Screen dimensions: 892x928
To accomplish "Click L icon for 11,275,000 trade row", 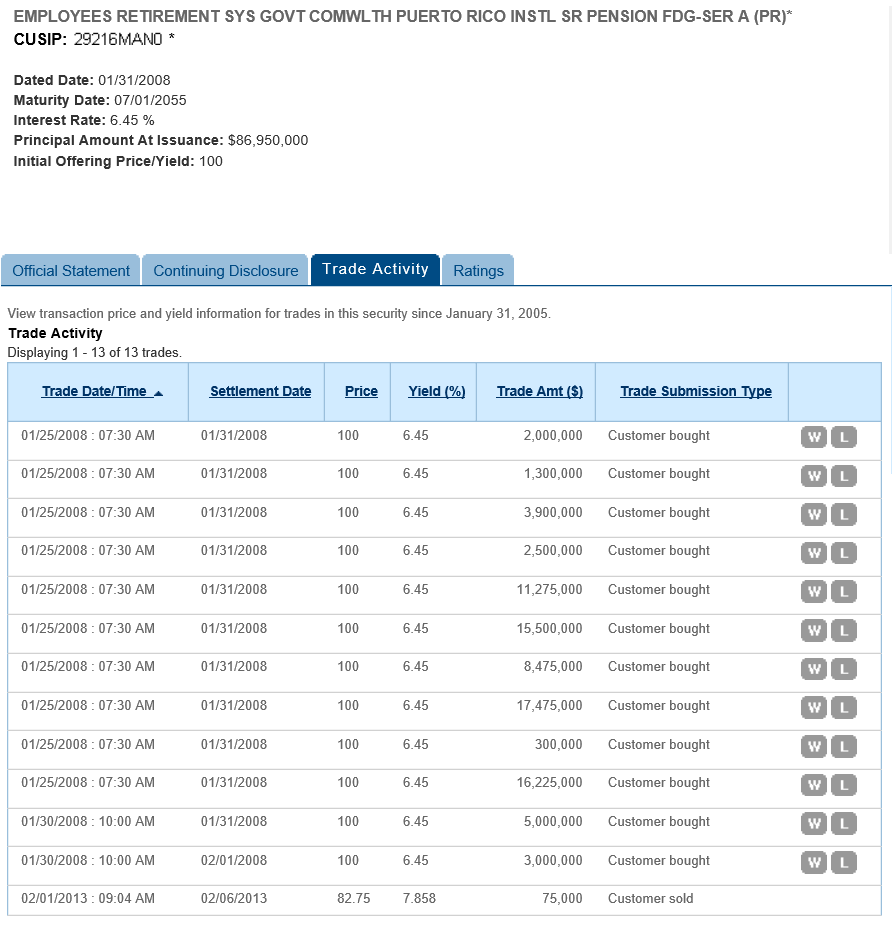I will [x=844, y=591].
